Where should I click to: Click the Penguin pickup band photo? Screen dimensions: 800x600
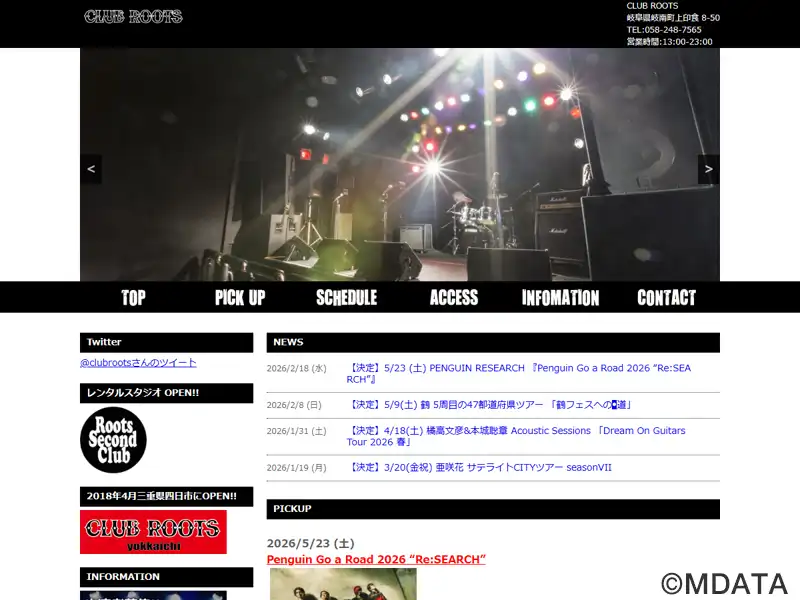tap(343, 584)
